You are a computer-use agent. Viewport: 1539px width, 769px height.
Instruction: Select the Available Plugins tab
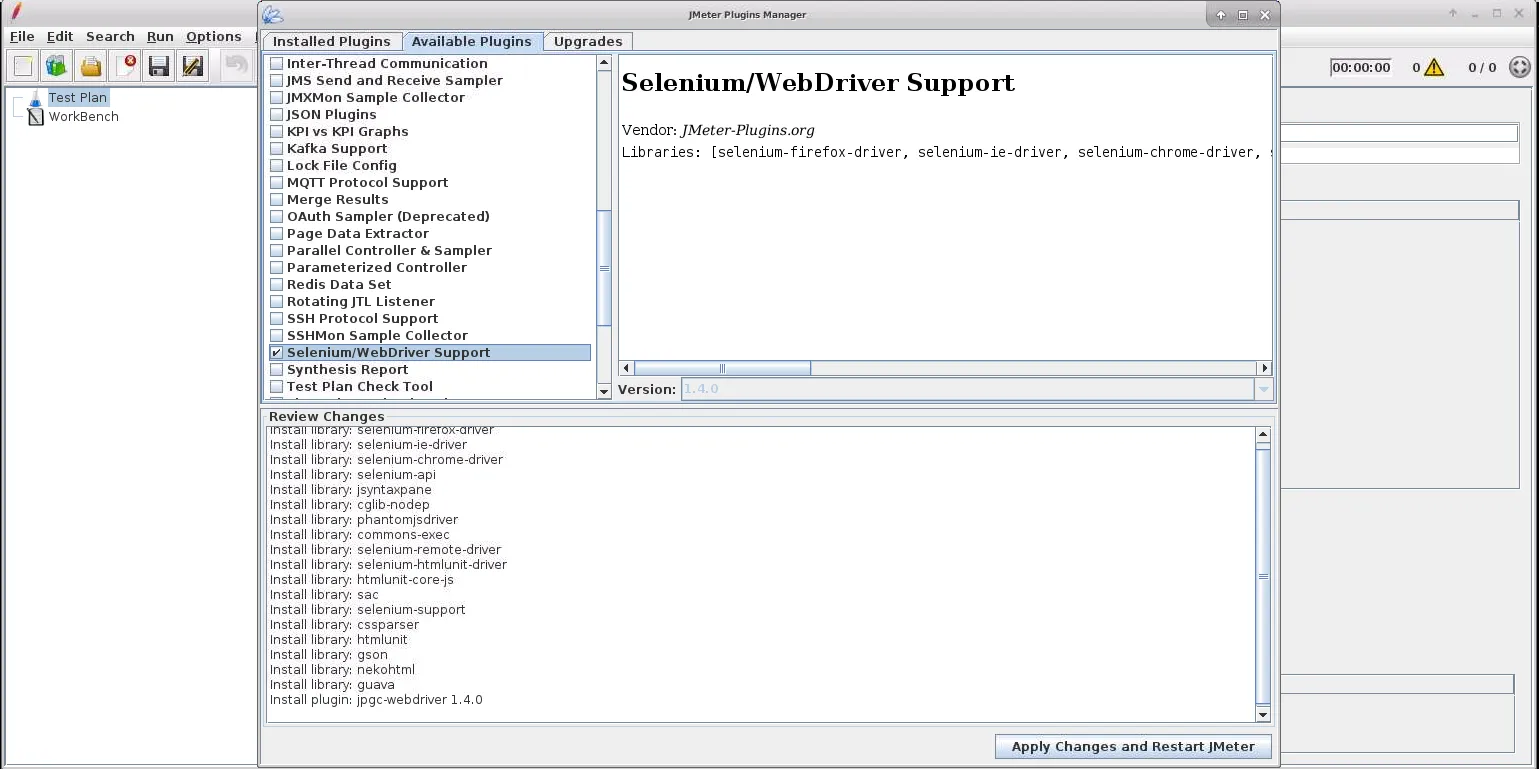(x=472, y=41)
